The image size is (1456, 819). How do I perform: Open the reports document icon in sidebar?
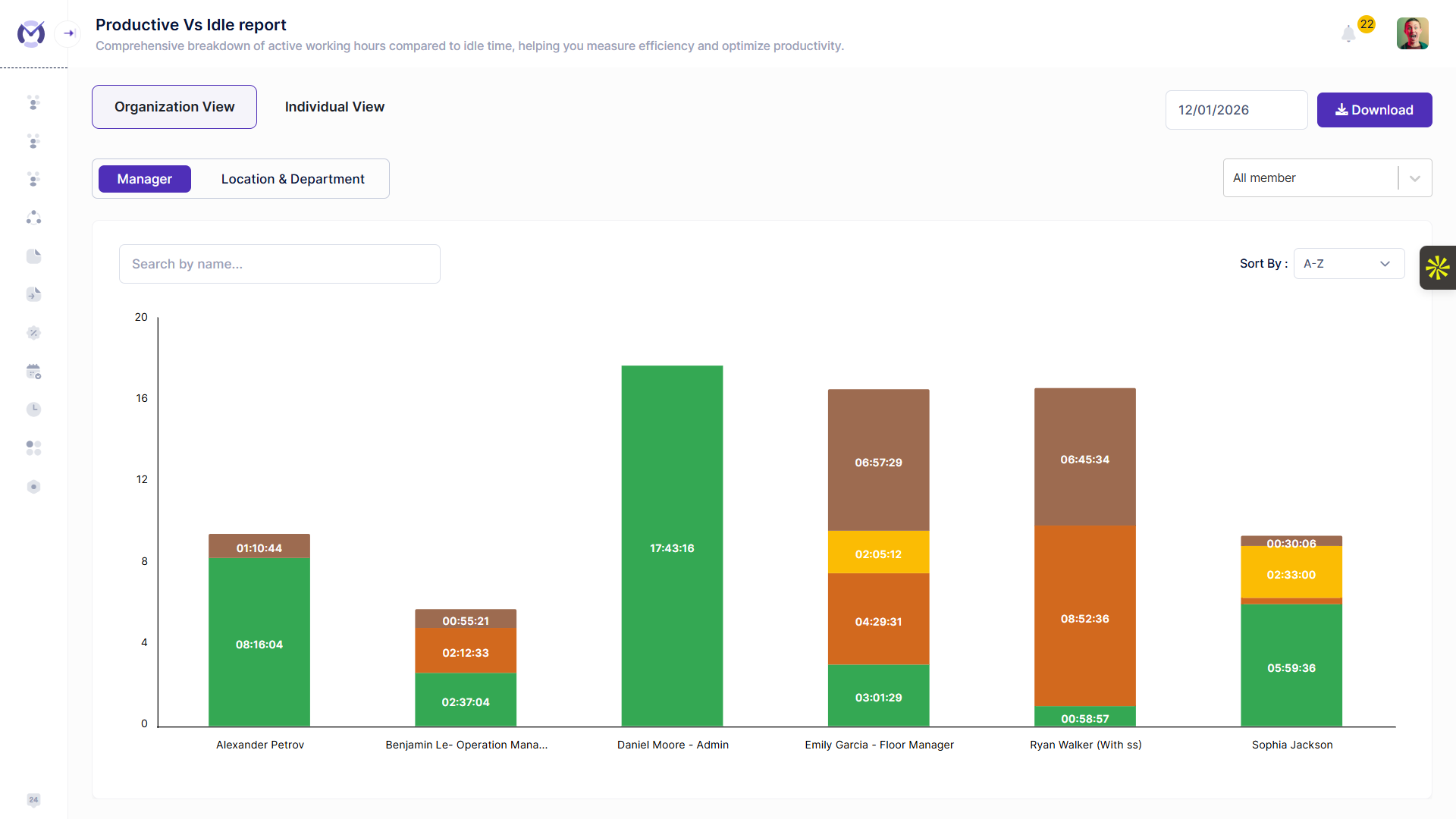coord(33,256)
